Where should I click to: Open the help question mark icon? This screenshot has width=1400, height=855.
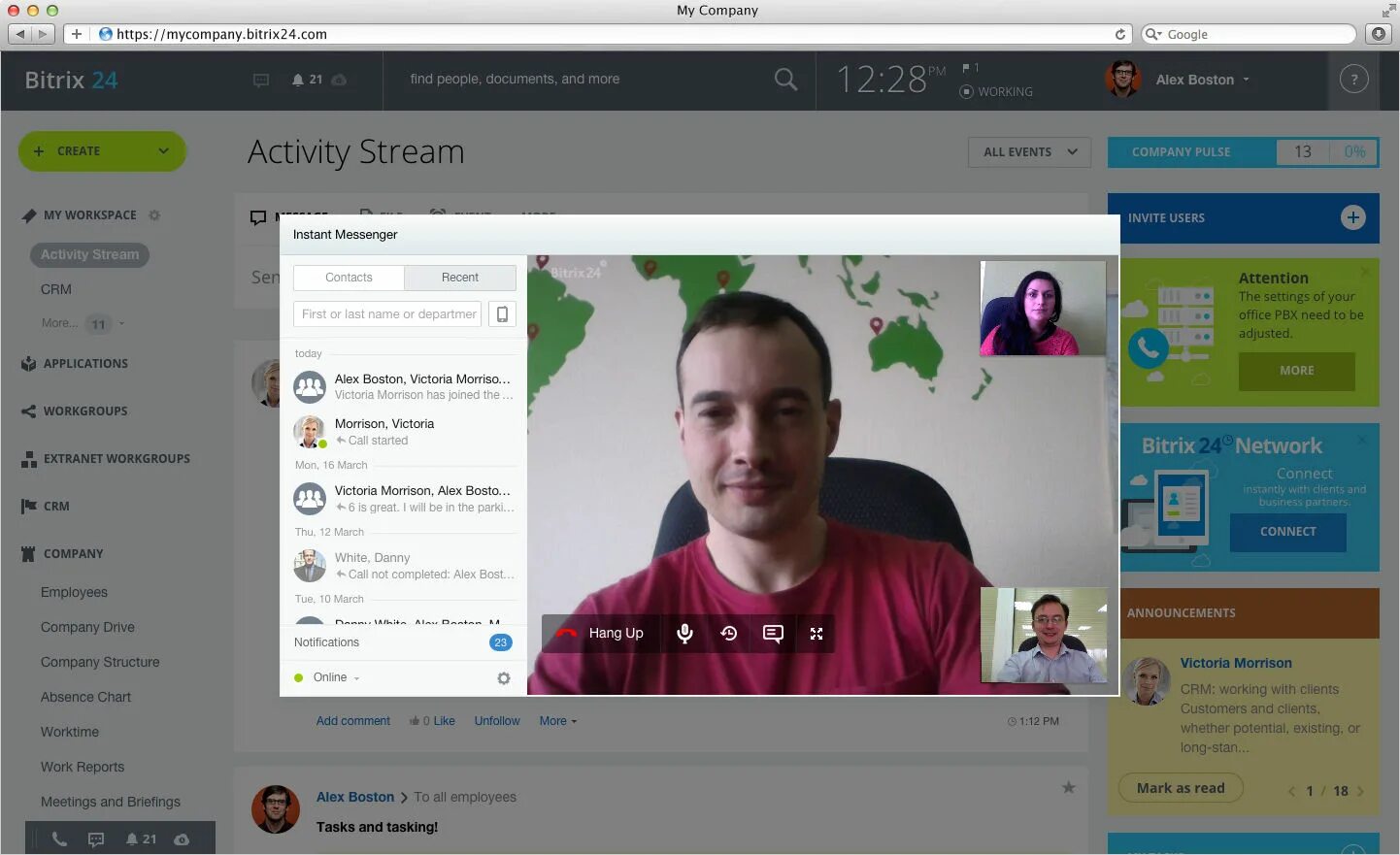[1353, 80]
